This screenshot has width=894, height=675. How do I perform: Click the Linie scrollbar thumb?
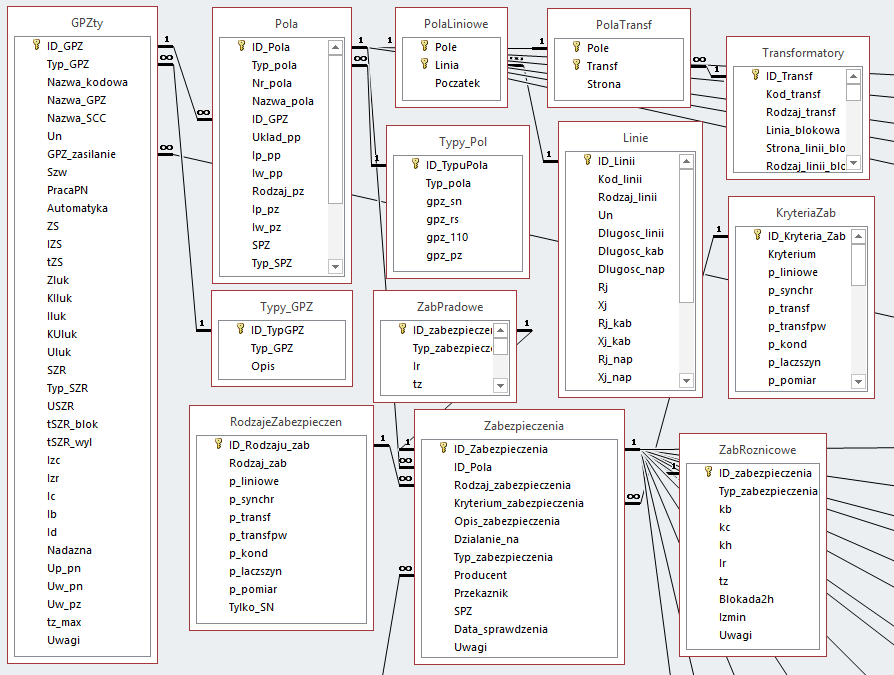coord(686,235)
